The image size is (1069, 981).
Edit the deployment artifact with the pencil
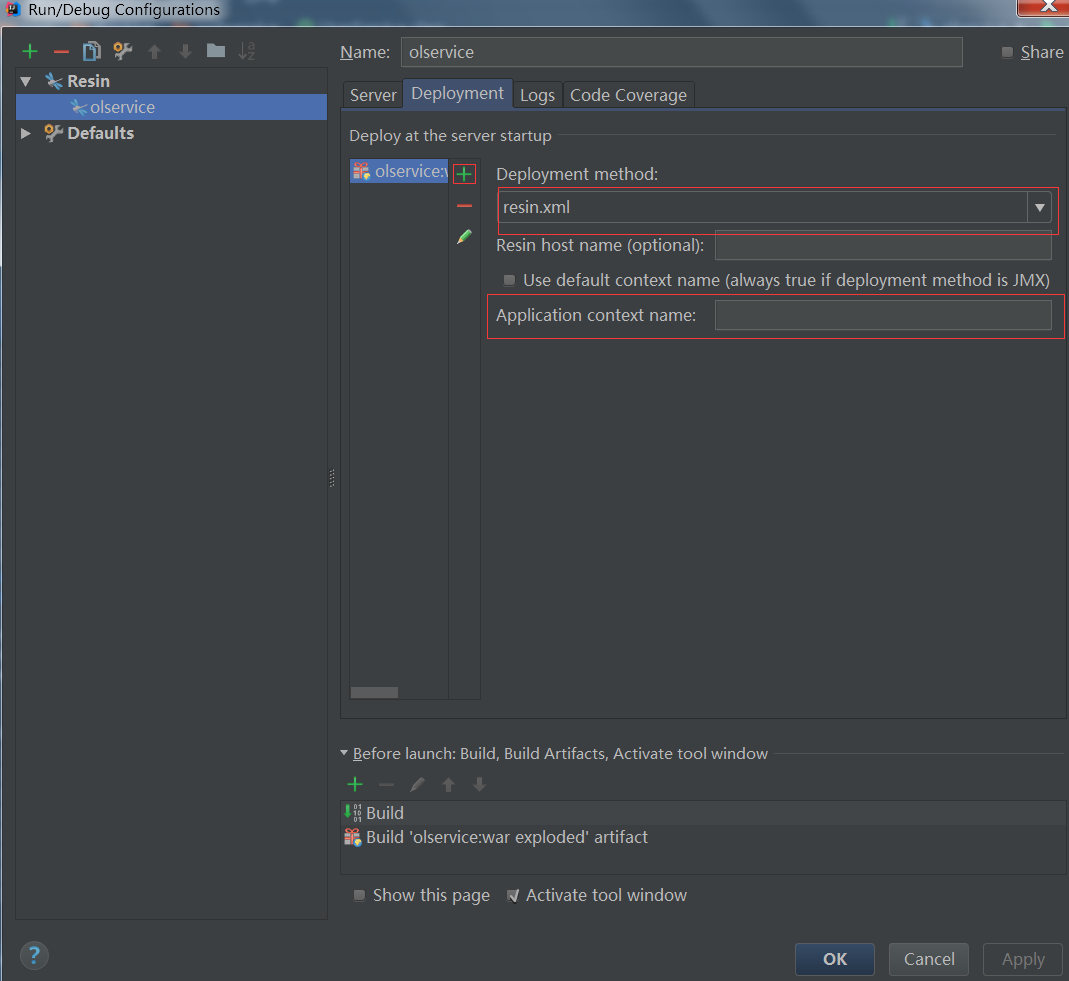tap(464, 237)
